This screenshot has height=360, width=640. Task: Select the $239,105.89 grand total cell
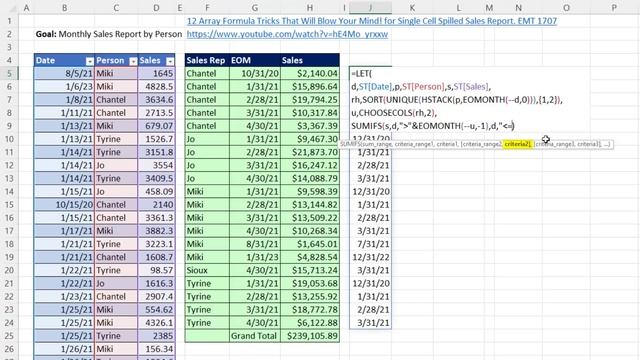(310, 336)
